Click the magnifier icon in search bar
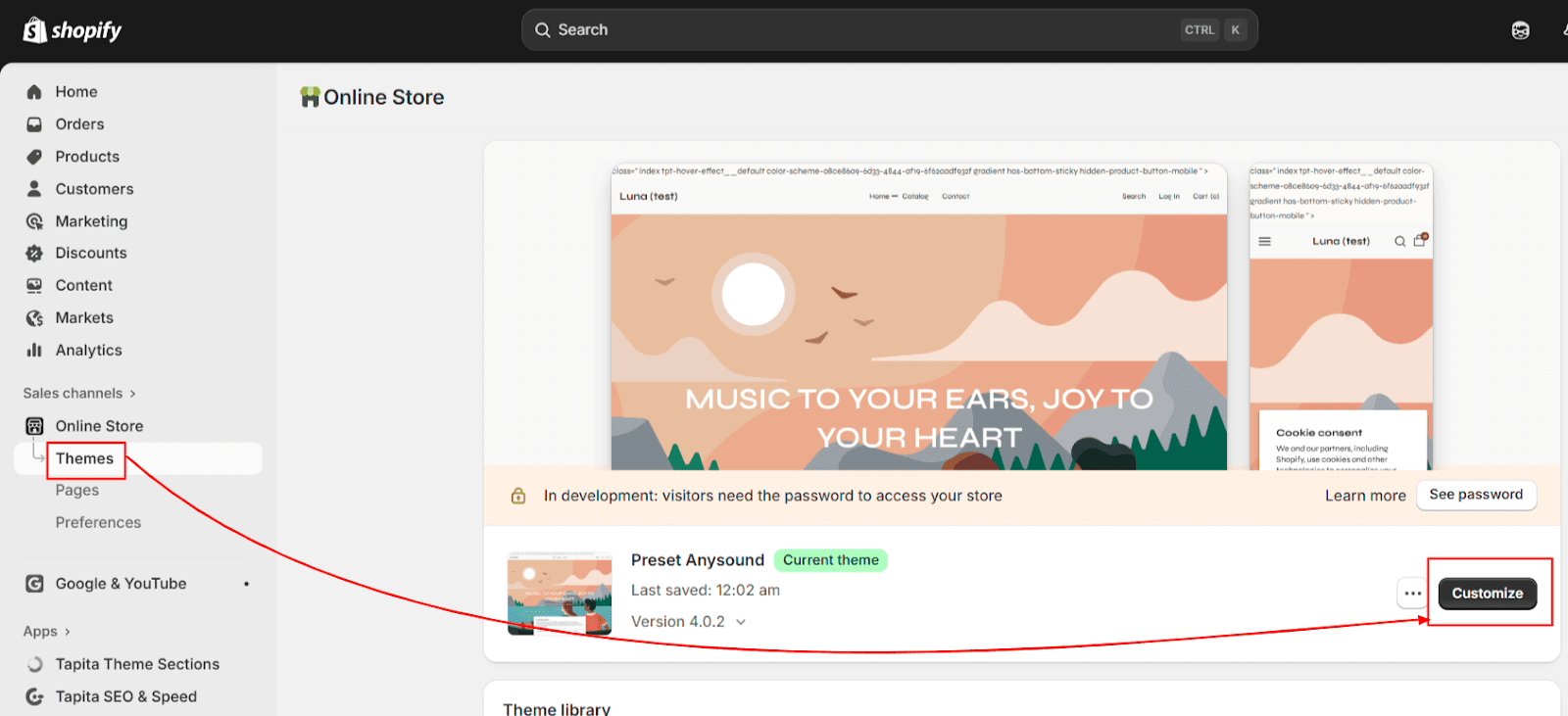 click(x=542, y=30)
